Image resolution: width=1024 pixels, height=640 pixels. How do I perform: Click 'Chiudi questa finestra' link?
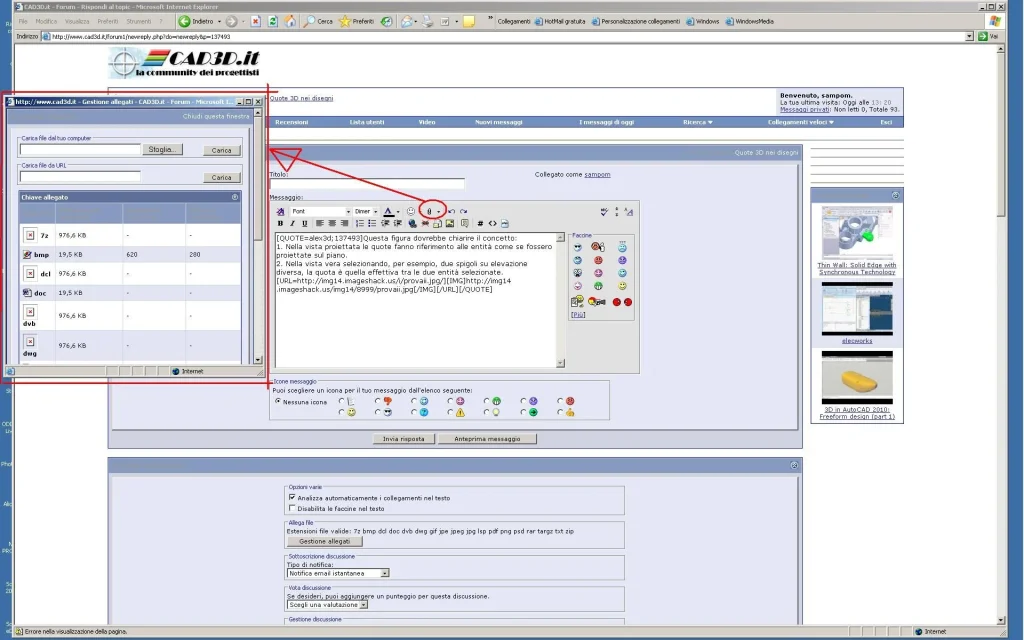point(216,116)
